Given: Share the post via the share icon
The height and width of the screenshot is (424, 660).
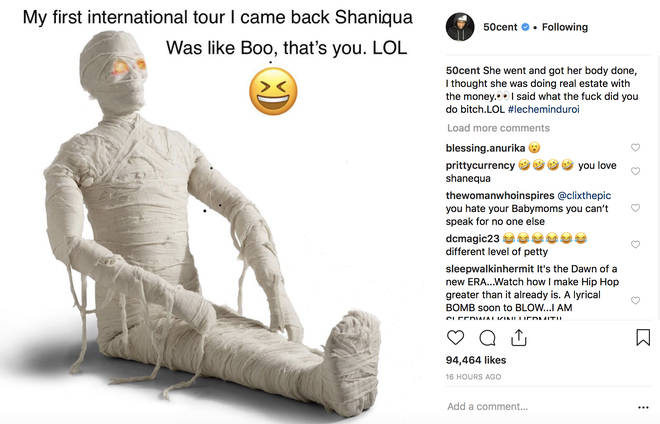Looking at the screenshot, I should tap(519, 338).
